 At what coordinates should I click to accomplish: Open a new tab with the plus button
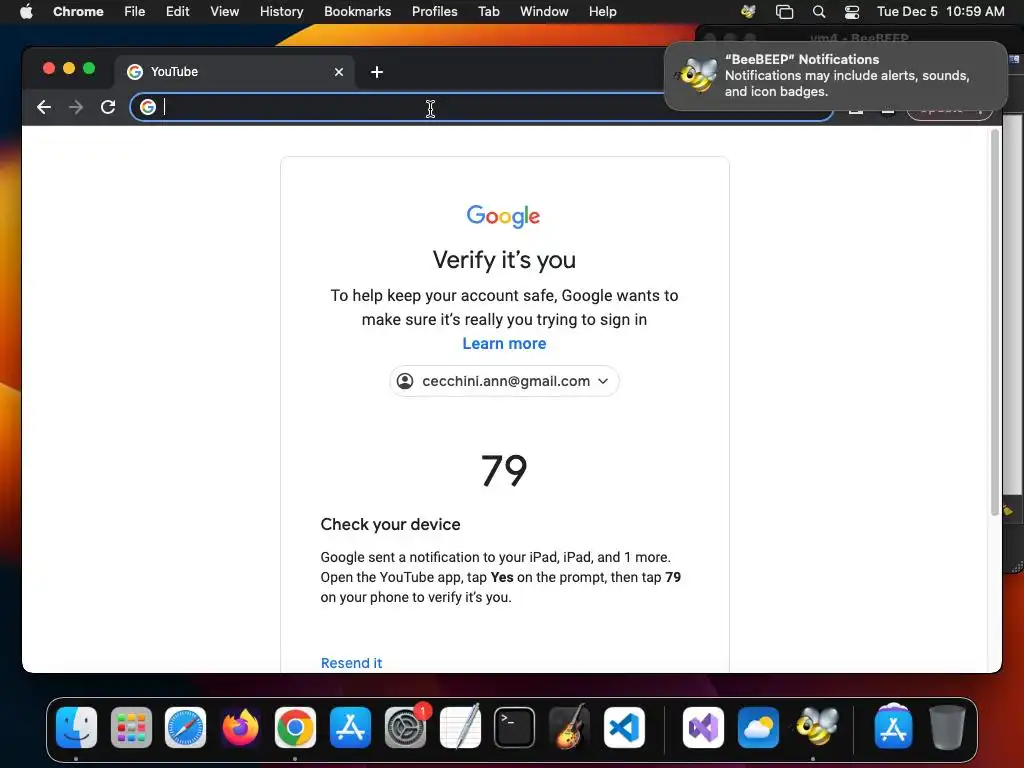pyautogui.click(x=377, y=72)
